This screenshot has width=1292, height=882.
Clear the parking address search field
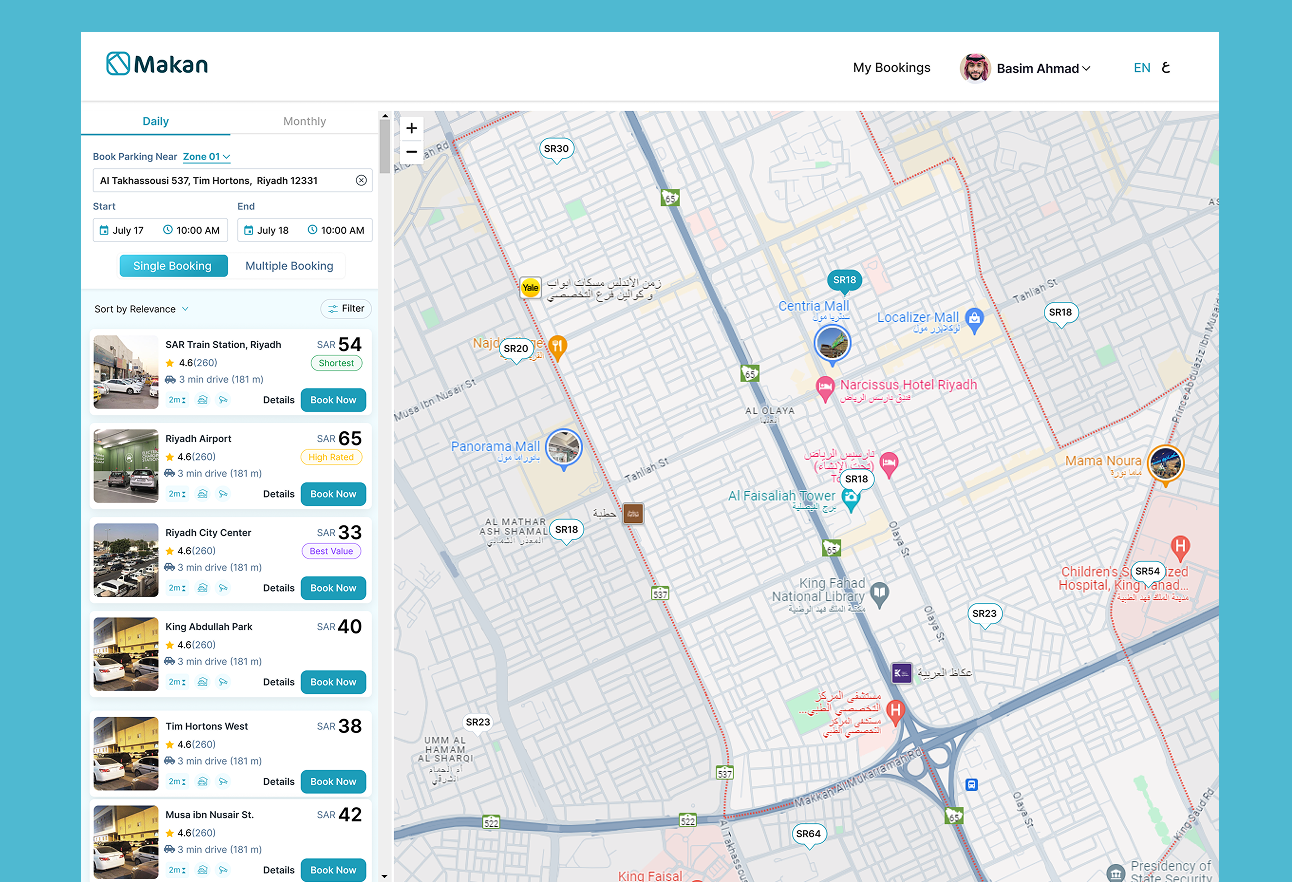(x=361, y=180)
